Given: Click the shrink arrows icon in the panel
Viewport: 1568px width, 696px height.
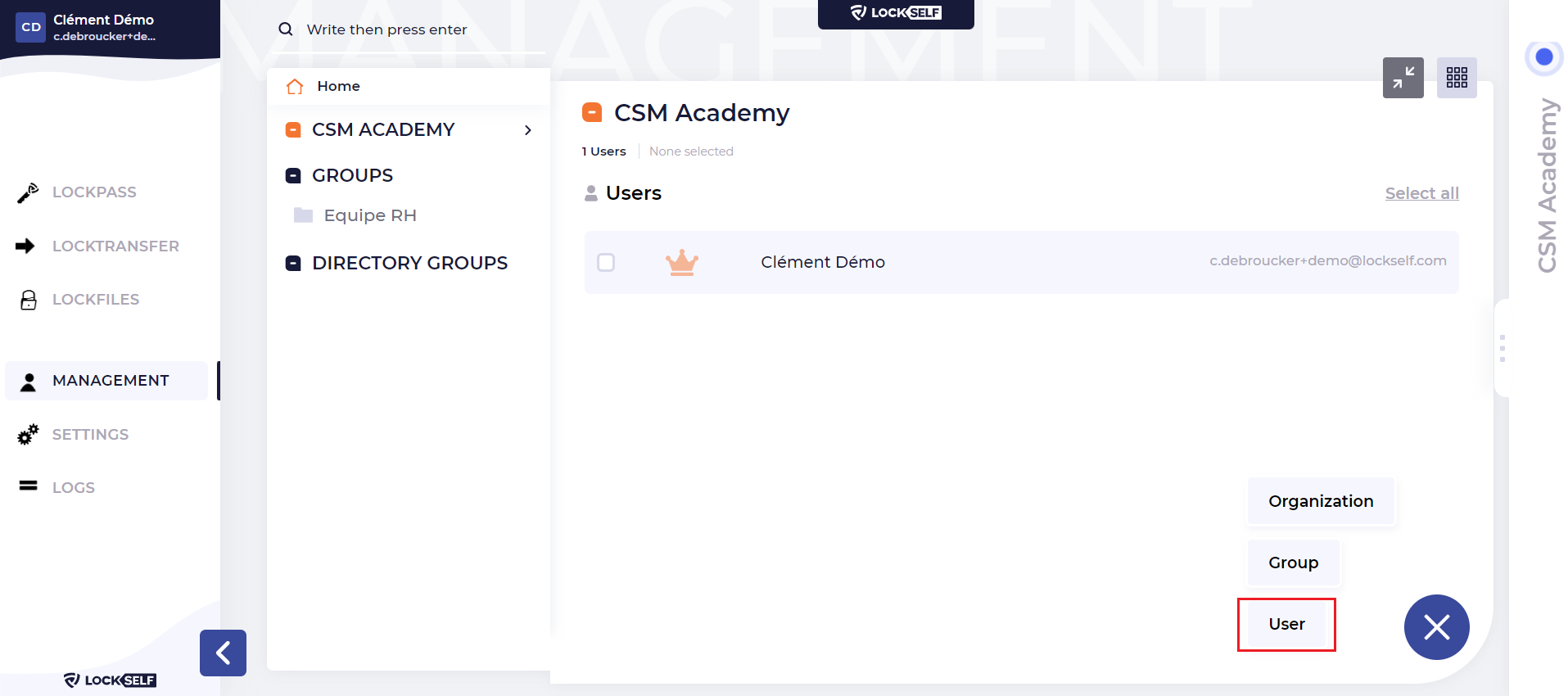Looking at the screenshot, I should [x=1403, y=78].
